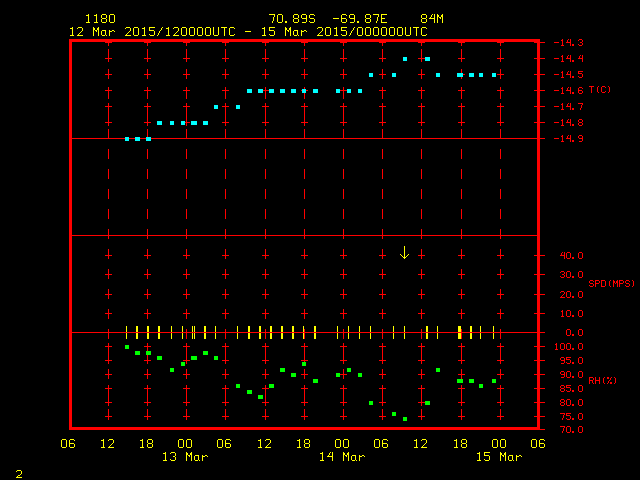Viewport: 640px width, 480px height.
Task: Select the 13 Mar date label
Action: click(185, 457)
